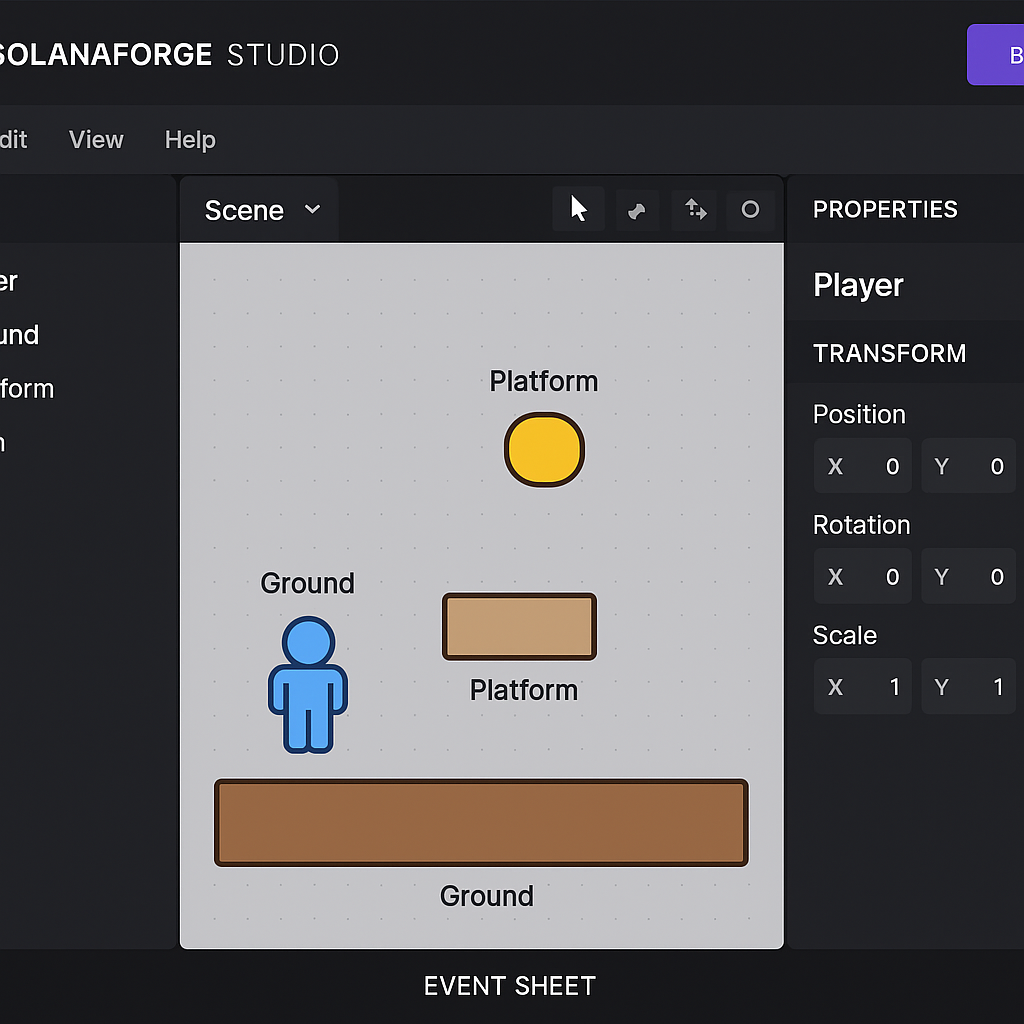Expand the Scene selector chevron
This screenshot has width=1024, height=1024.
point(311,210)
